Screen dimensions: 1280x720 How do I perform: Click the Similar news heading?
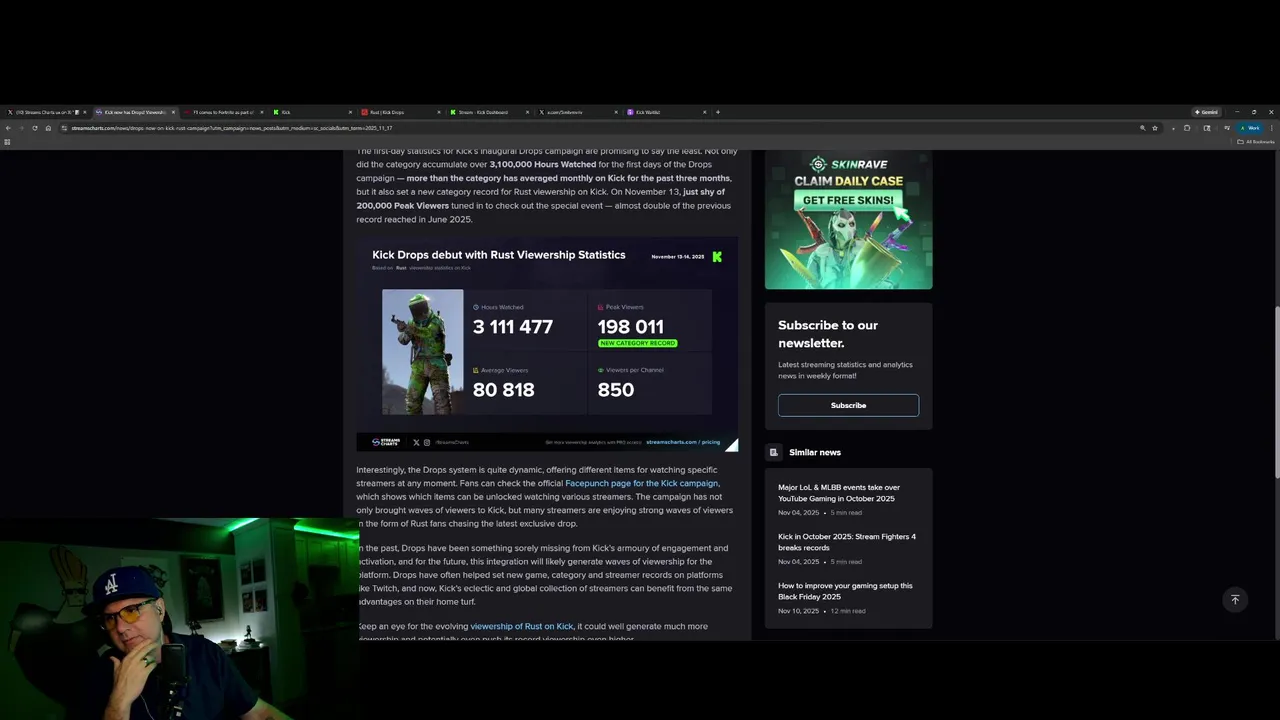click(815, 452)
